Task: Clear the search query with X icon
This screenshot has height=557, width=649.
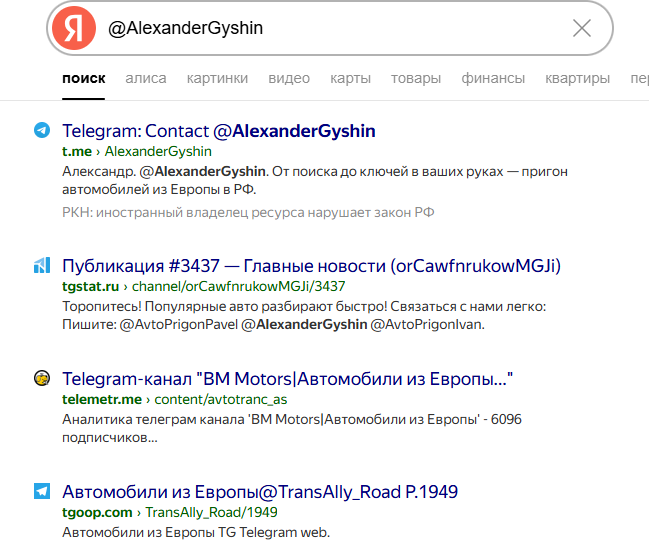Action: 581,28
